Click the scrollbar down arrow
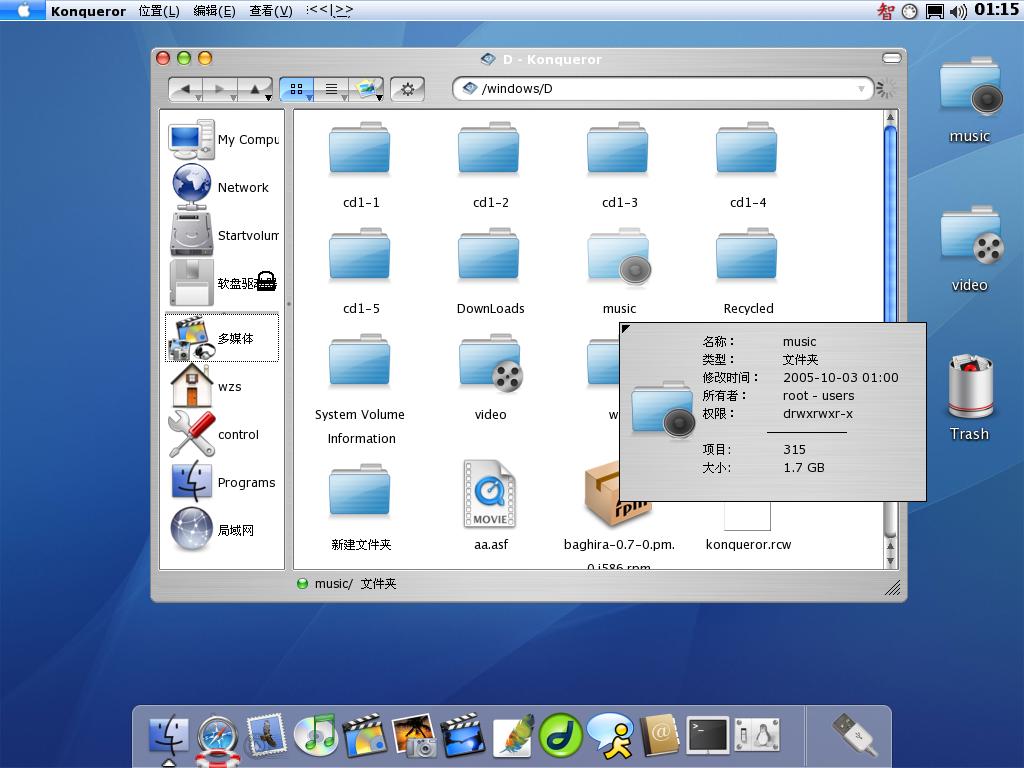This screenshot has height=768, width=1024. (890, 560)
